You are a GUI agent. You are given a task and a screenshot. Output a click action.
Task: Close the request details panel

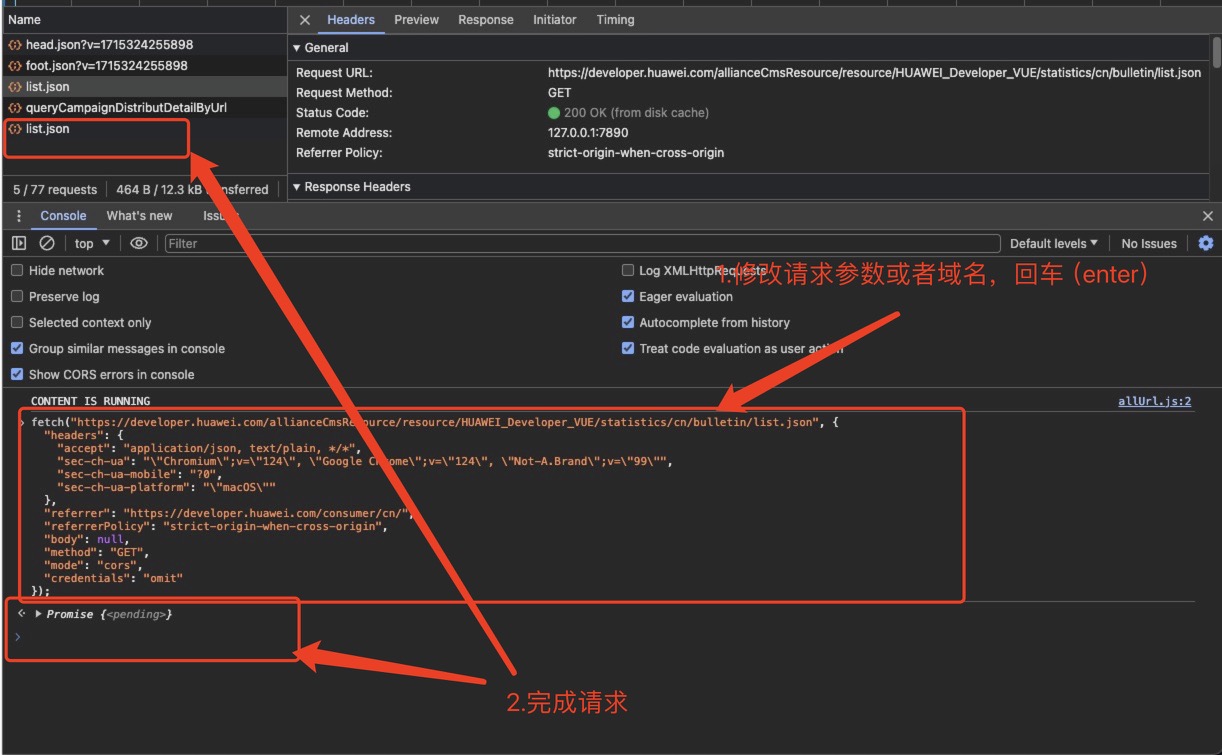pos(305,20)
